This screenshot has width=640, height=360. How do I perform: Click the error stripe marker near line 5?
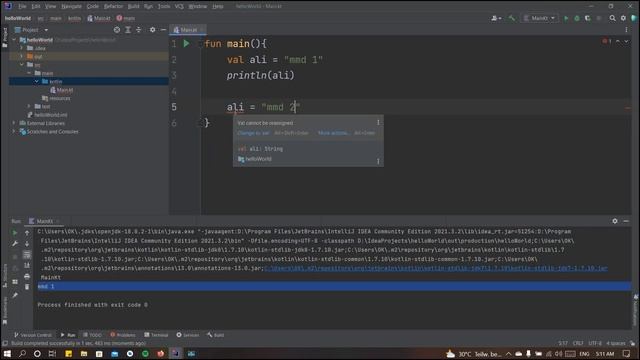click(628, 108)
